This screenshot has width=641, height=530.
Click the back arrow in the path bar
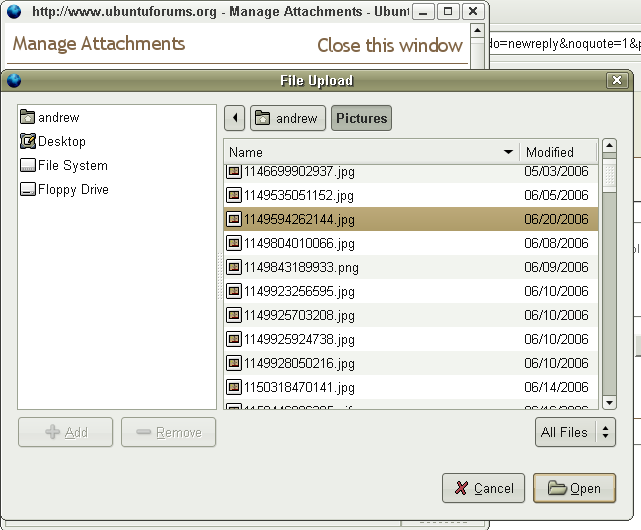click(235, 119)
